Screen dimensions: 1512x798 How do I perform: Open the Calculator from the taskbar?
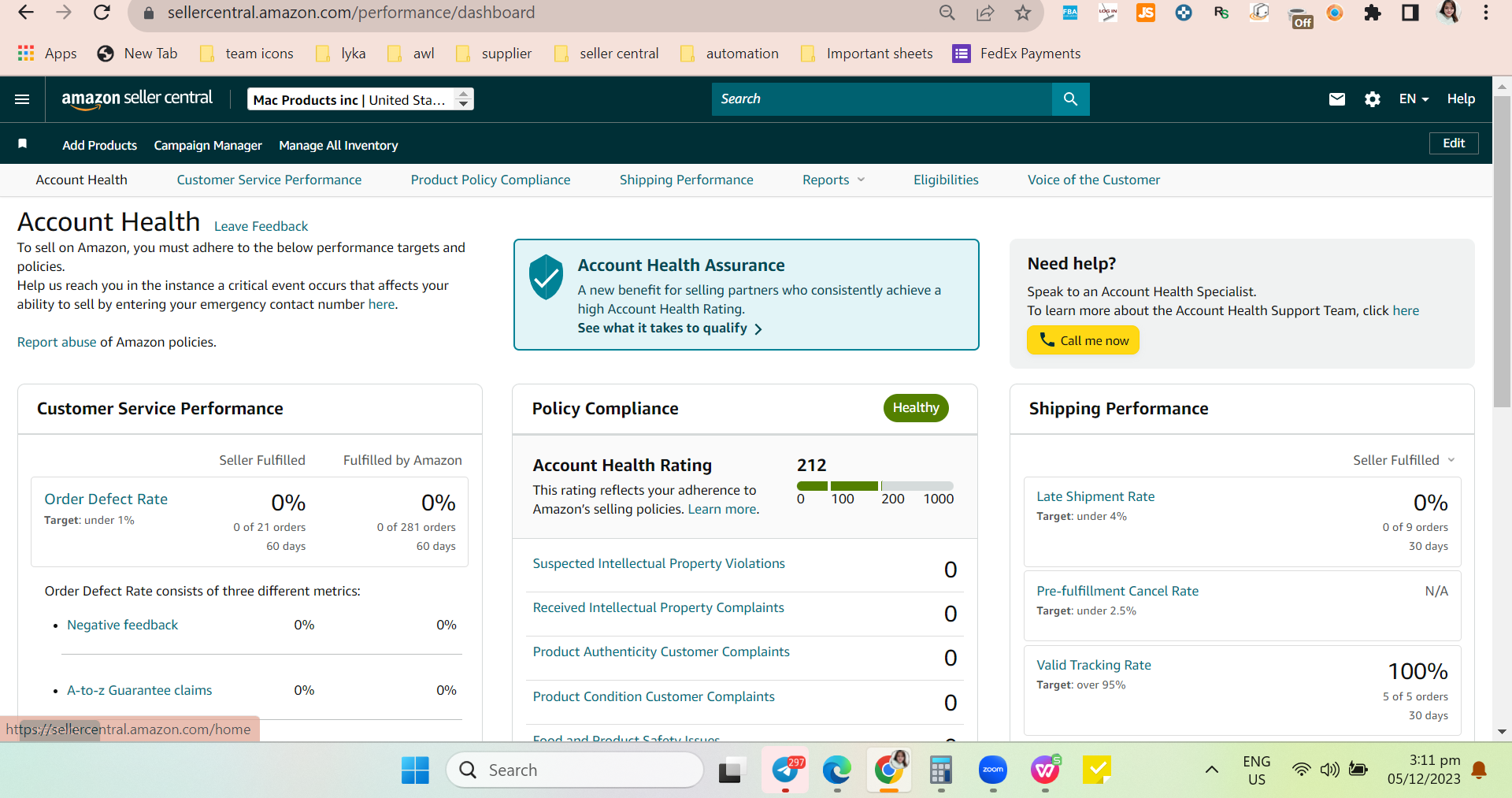point(940,770)
